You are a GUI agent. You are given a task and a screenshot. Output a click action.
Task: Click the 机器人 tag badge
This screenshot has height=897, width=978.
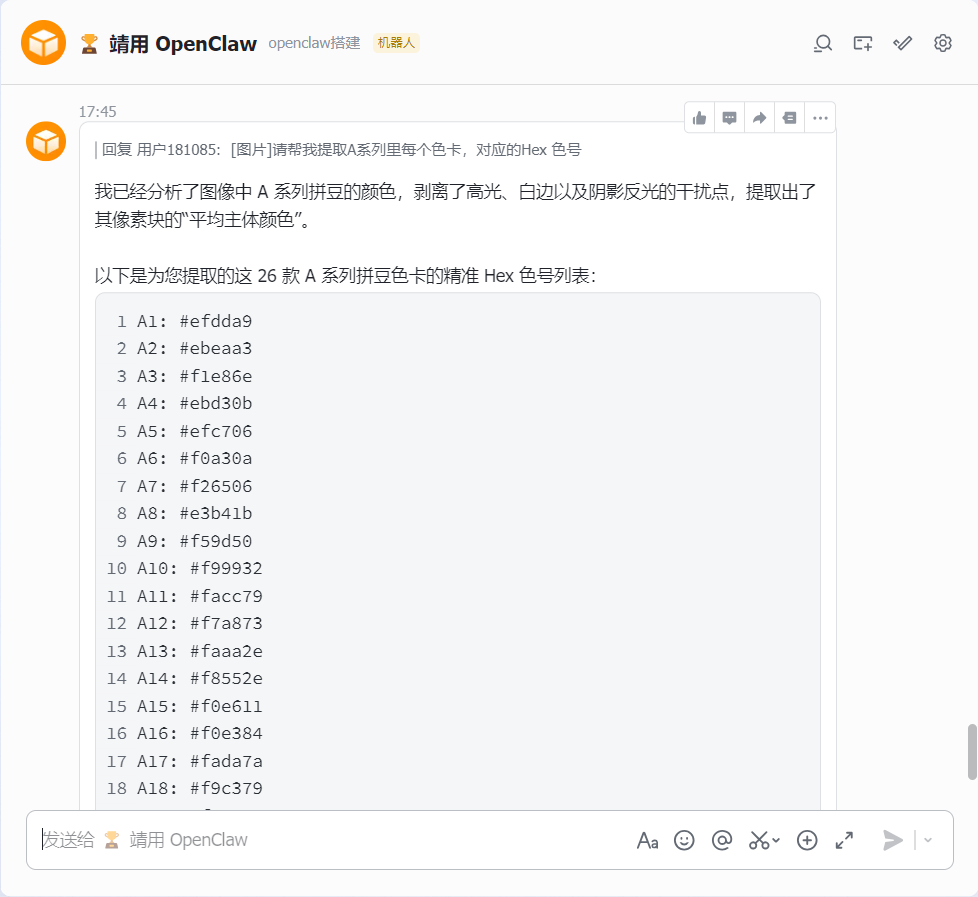[x=396, y=42]
